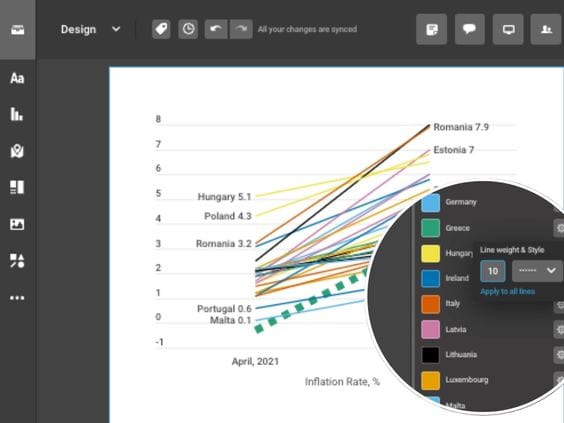Select the text tool Aa icon
564x423 pixels.
tap(17, 78)
